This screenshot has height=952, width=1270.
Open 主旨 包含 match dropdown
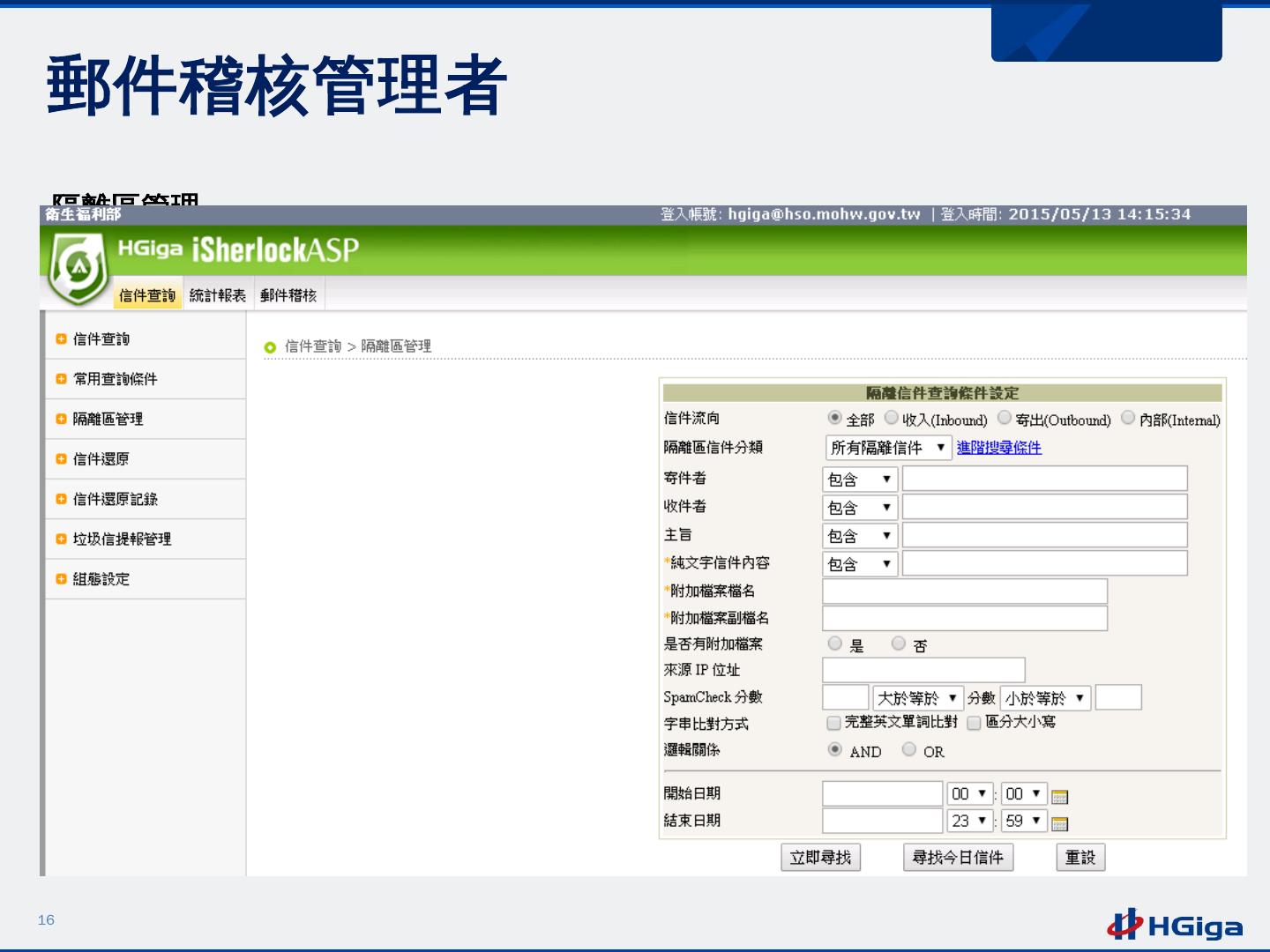[x=860, y=536]
